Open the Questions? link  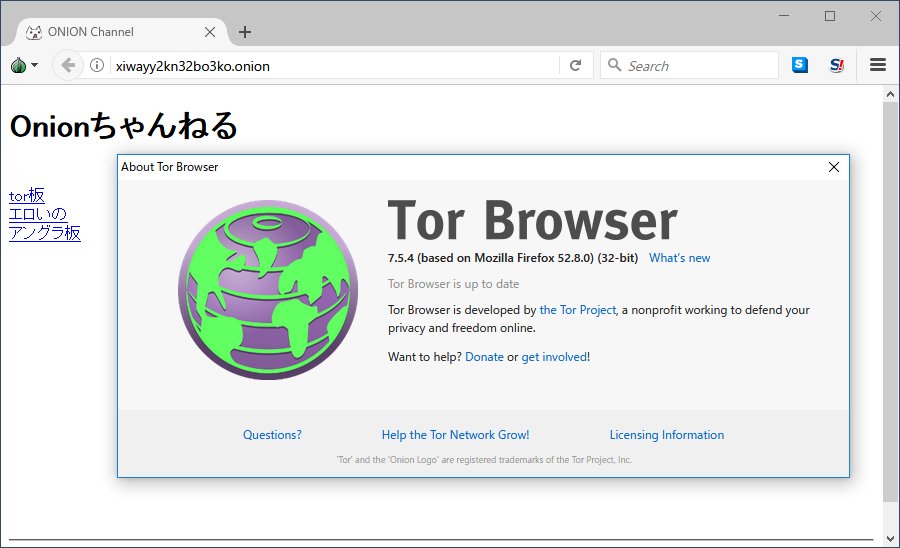click(x=272, y=435)
